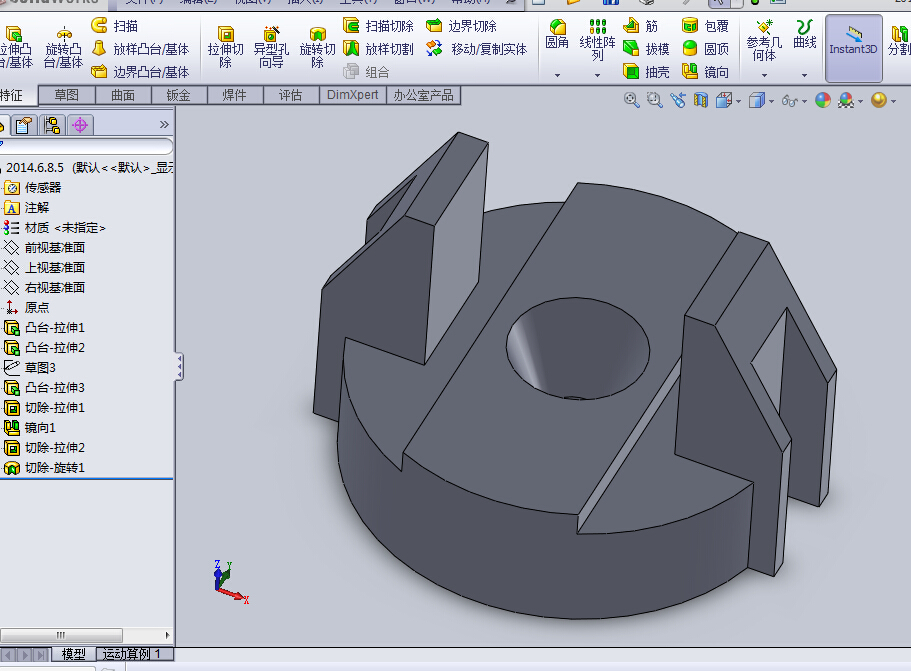Switch to the 草图 (Sketch) ribbon tab
This screenshot has height=671, width=911.
[x=67, y=95]
